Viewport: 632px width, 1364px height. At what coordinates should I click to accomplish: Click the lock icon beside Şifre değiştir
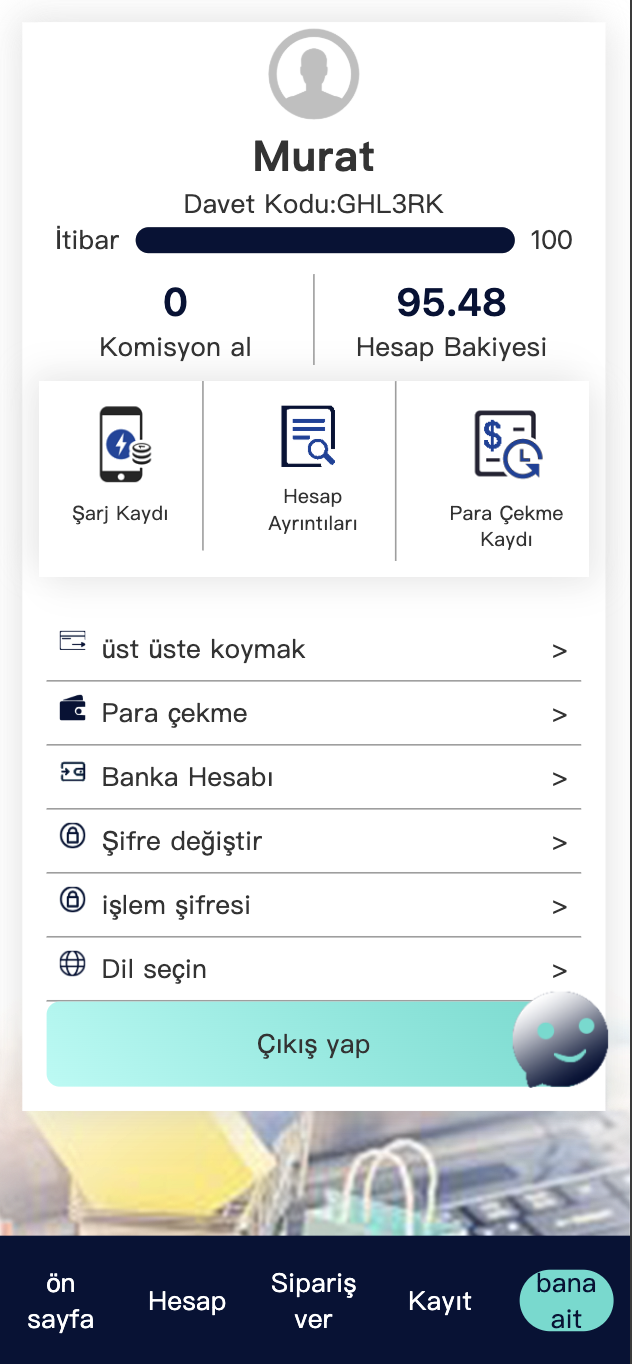pos(72,836)
